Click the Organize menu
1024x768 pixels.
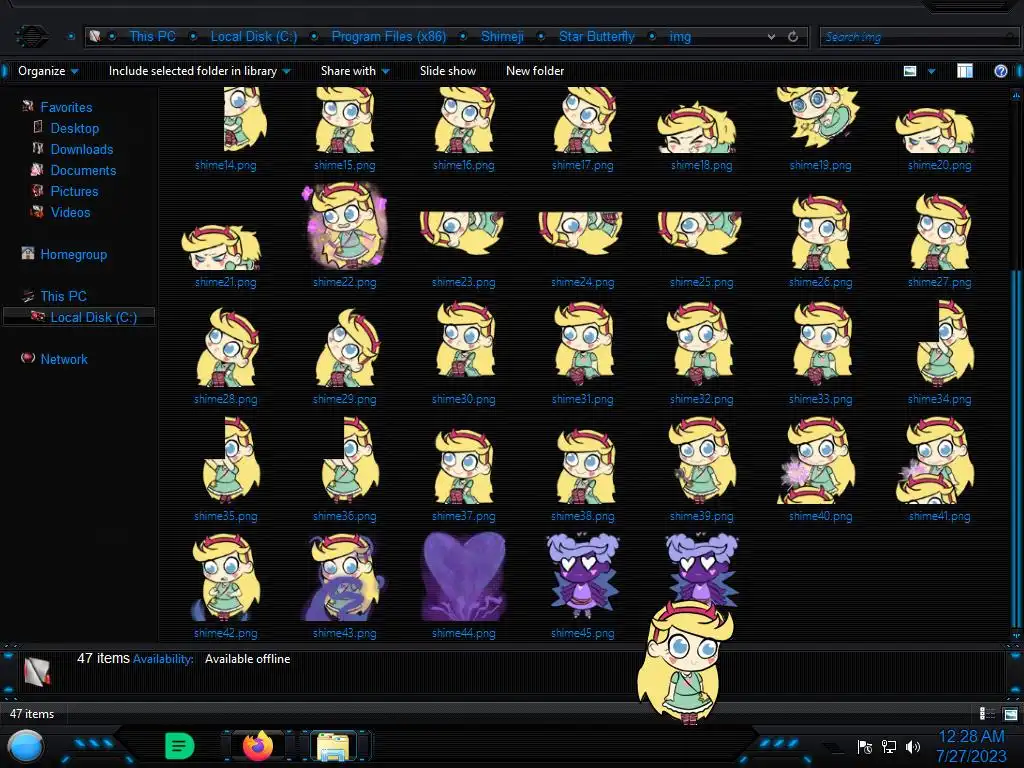point(48,71)
